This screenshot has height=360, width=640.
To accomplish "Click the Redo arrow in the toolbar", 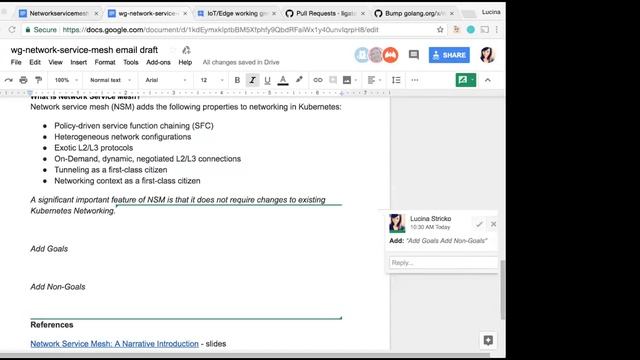I will (x=9, y=80).
